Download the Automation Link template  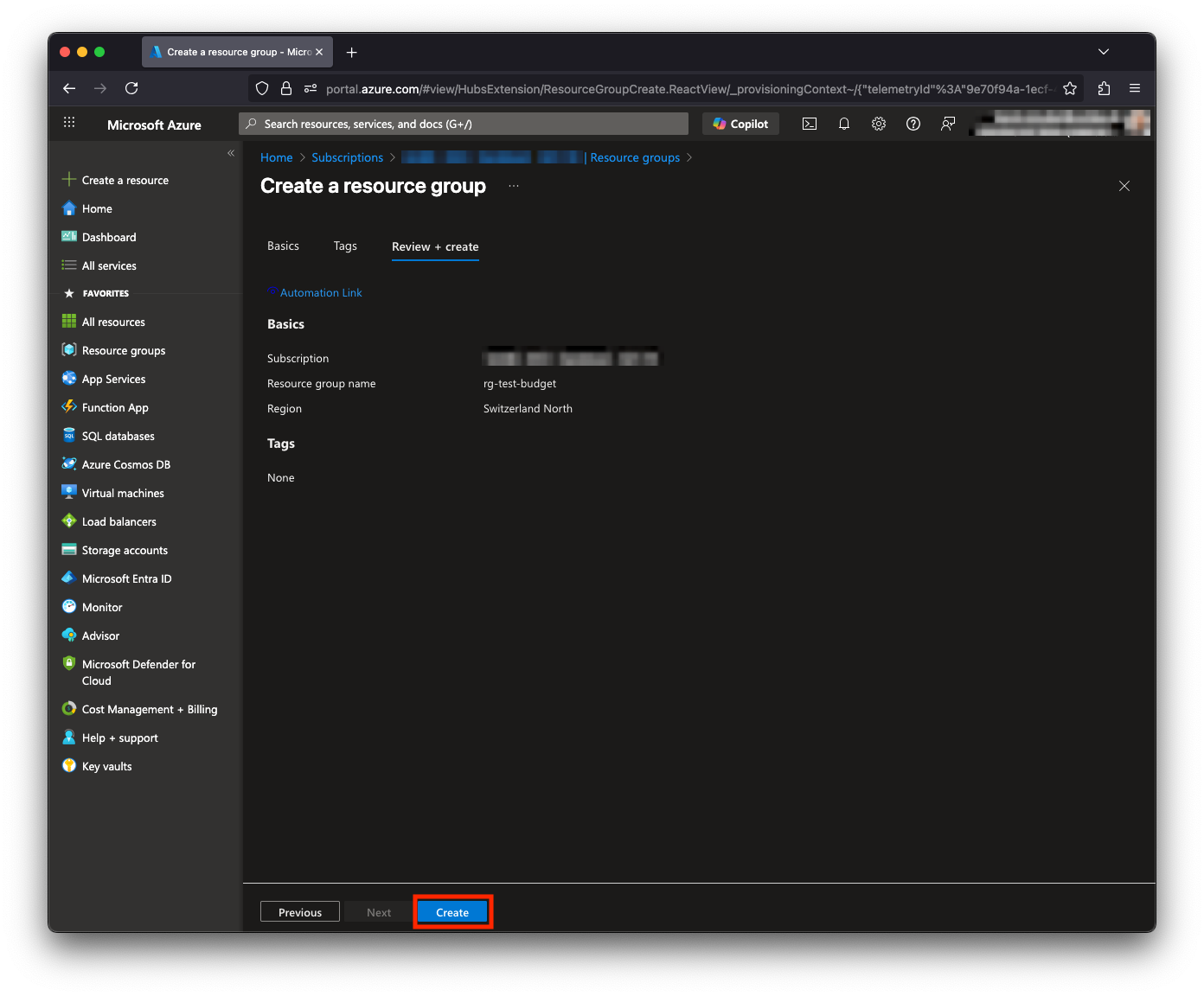pos(321,292)
